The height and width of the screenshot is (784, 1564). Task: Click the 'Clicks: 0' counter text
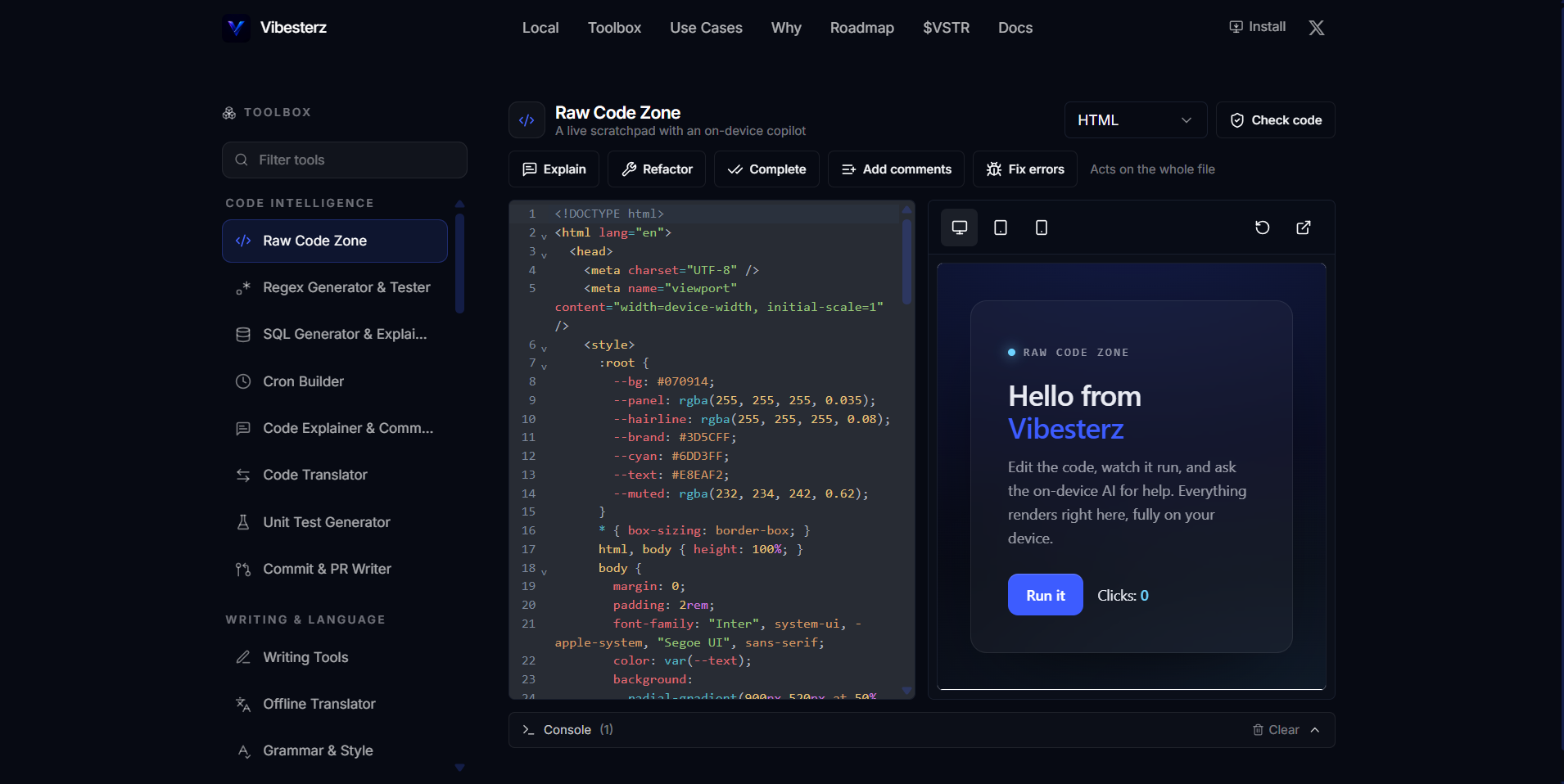1123,595
